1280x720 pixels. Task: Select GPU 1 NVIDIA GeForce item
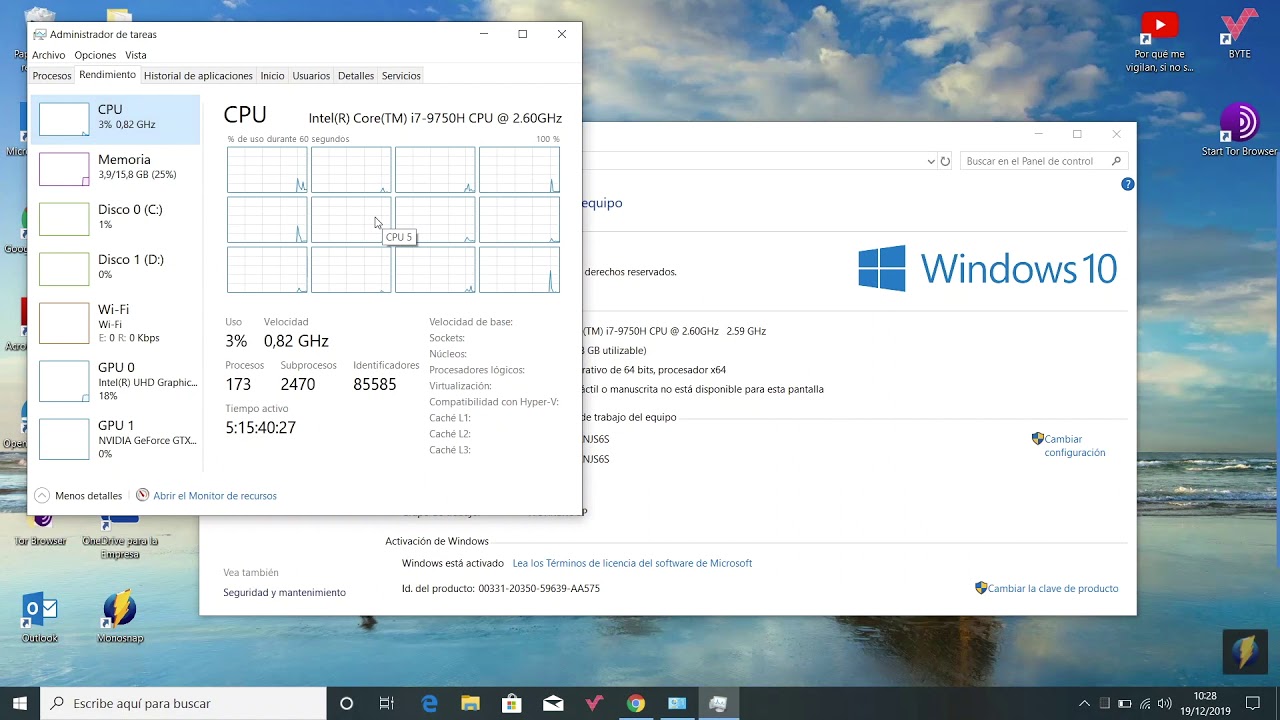116,439
